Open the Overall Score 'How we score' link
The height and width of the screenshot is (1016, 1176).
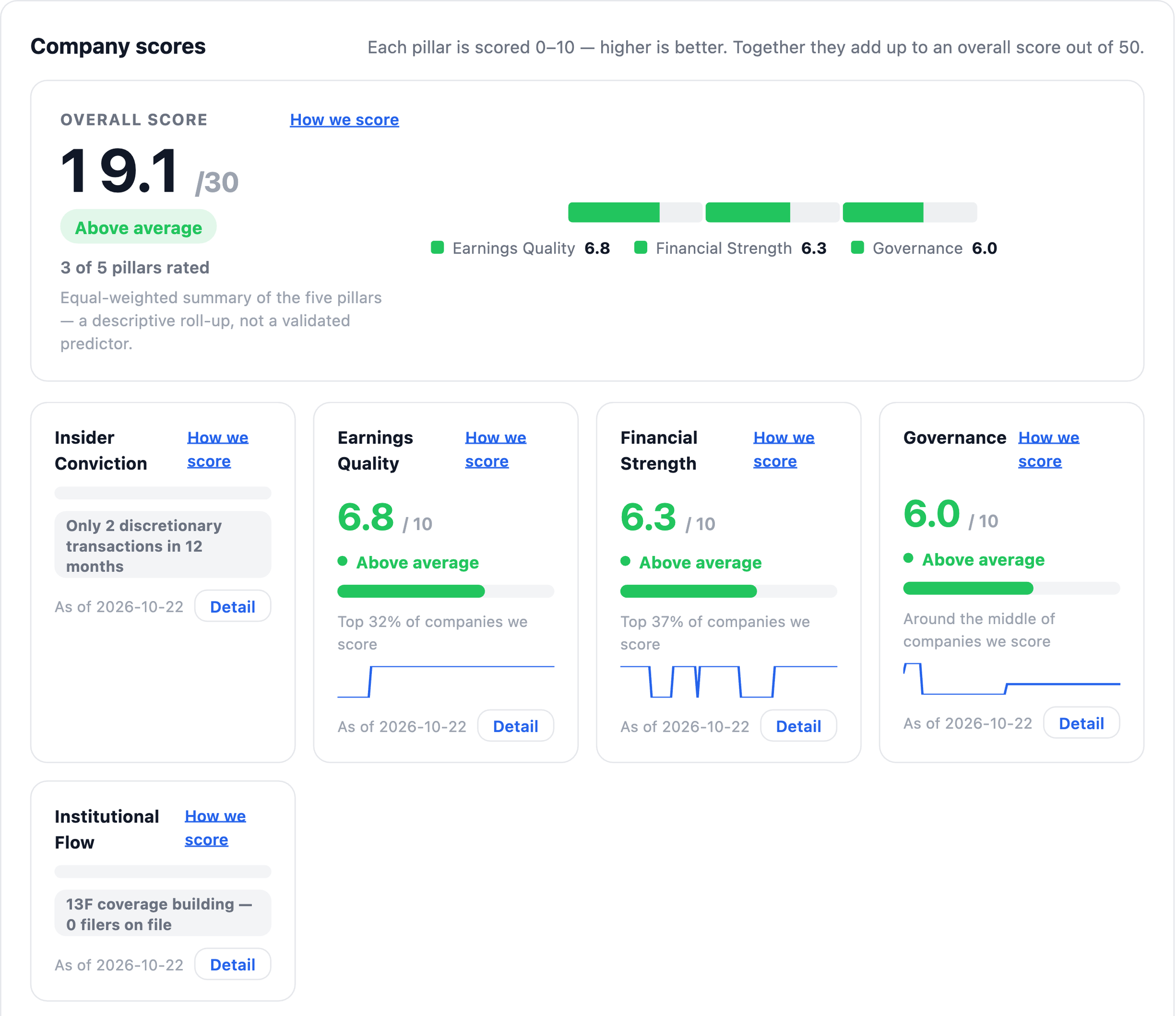tap(344, 120)
